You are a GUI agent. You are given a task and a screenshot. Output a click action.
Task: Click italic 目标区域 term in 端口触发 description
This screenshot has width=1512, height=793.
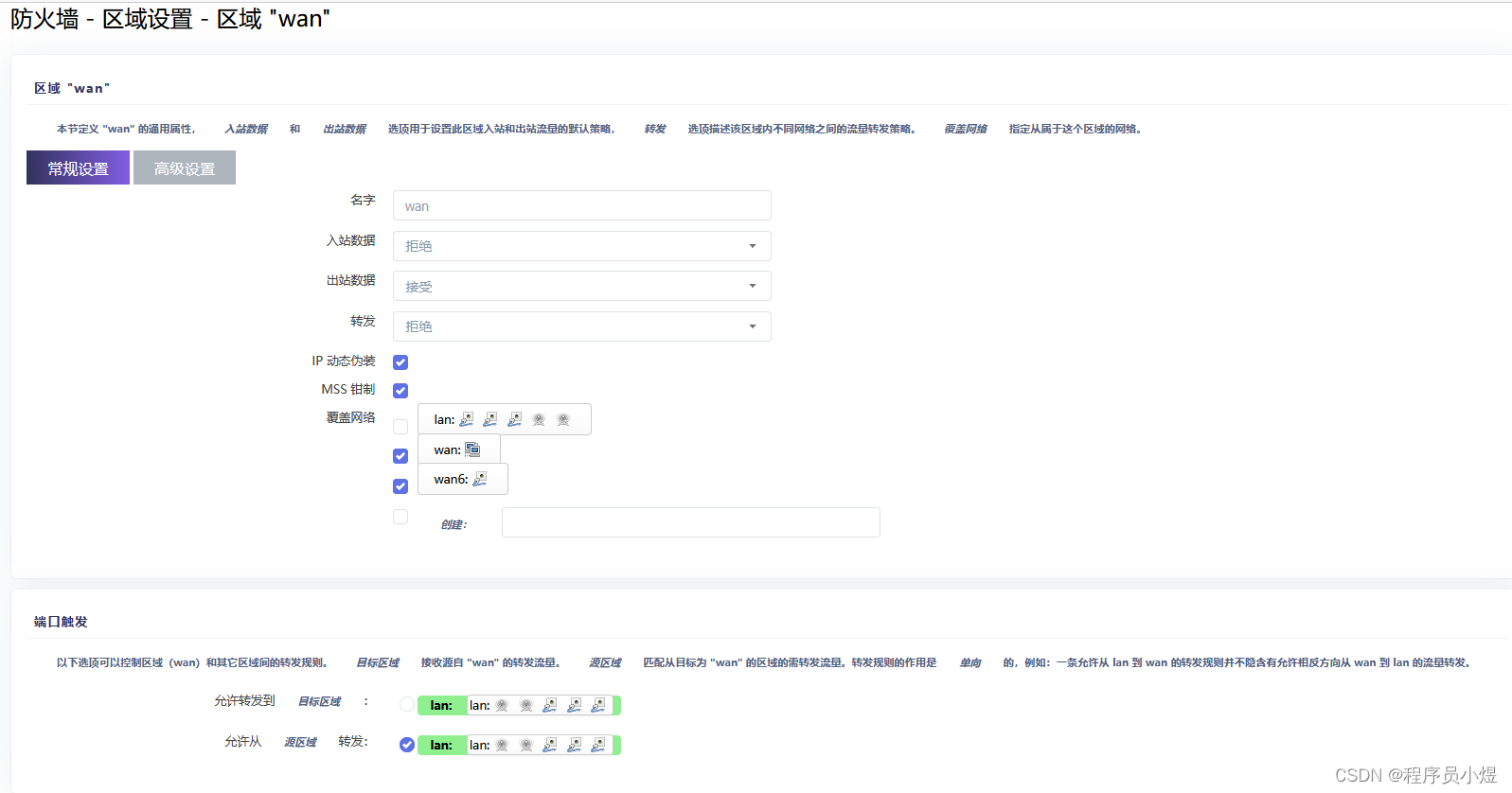378,662
